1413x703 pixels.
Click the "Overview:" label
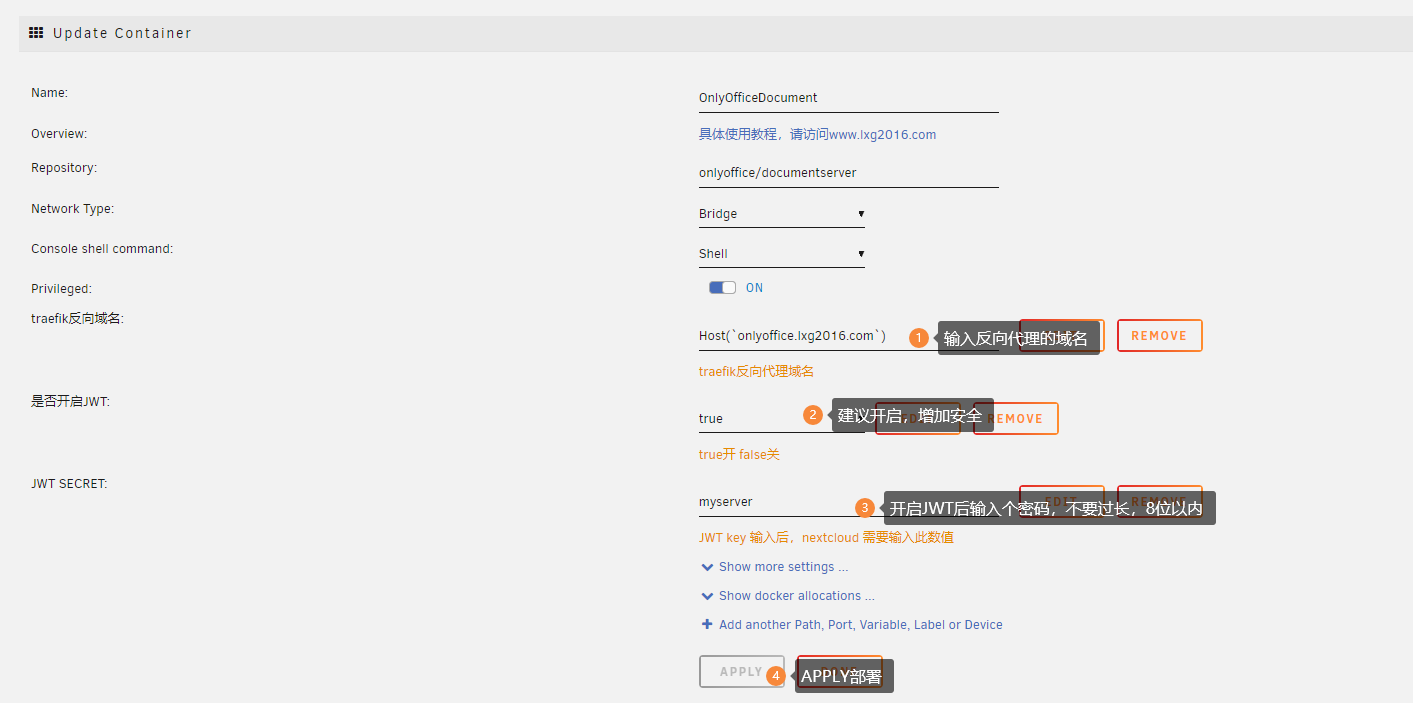point(59,134)
